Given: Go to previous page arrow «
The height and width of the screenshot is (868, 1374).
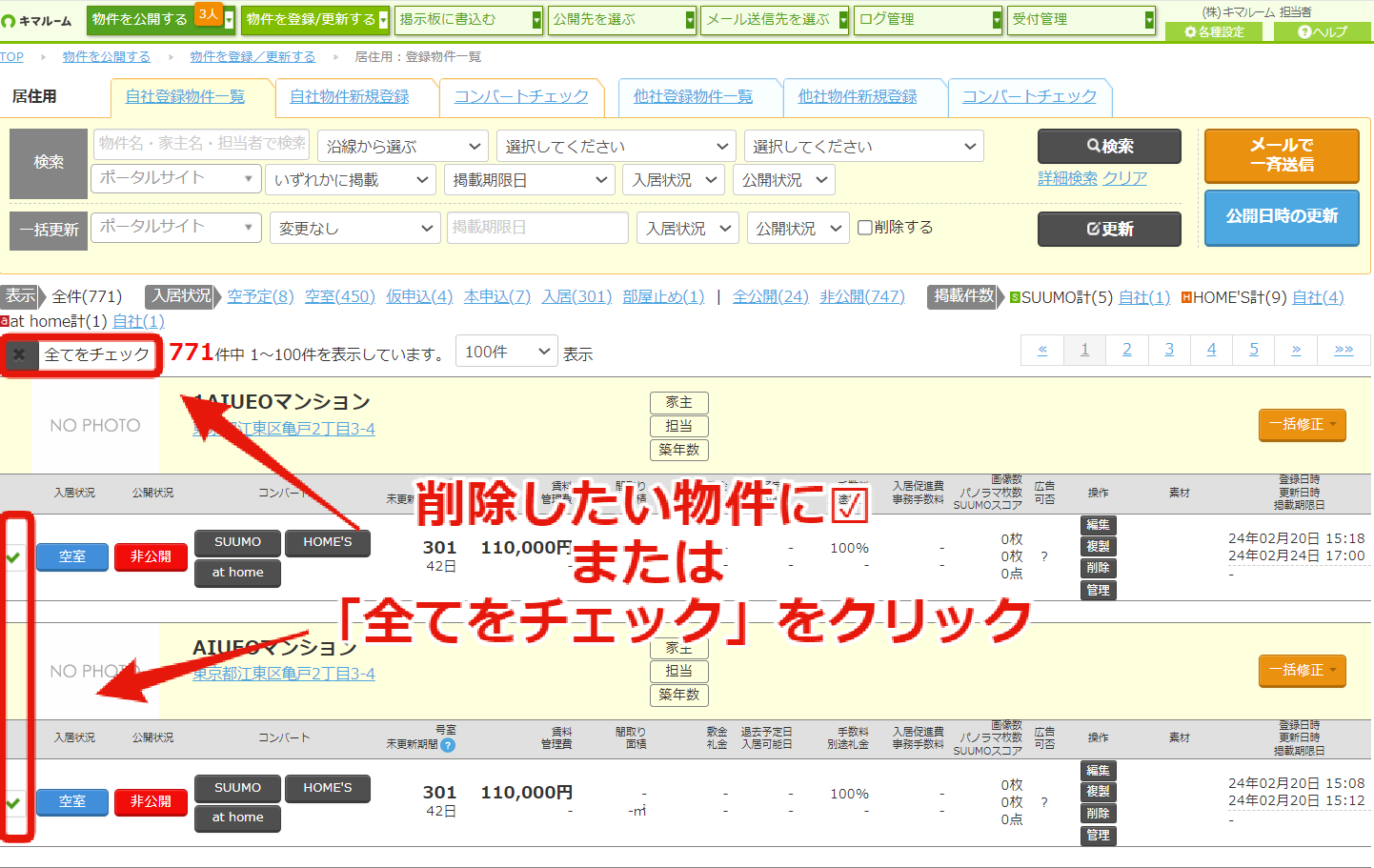Looking at the screenshot, I should 1042,350.
